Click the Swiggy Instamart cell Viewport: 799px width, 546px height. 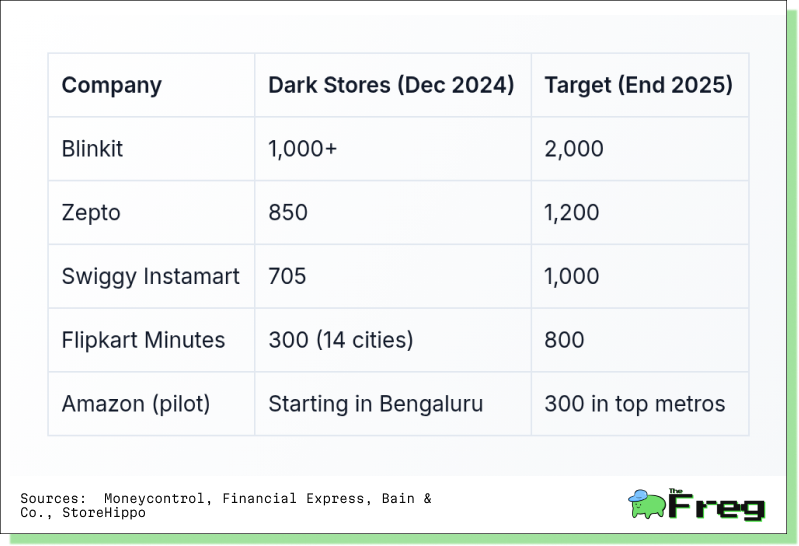coord(150,276)
